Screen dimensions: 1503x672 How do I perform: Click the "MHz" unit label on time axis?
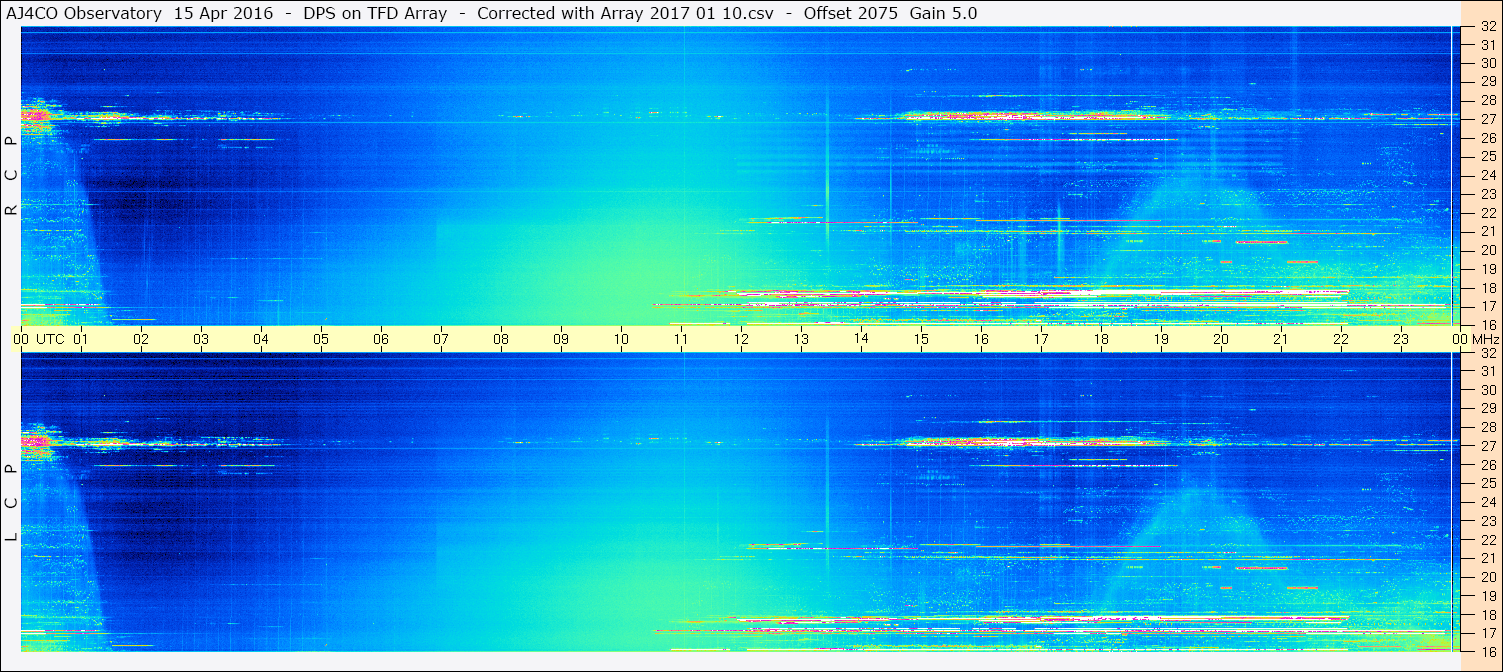pyautogui.click(x=1486, y=339)
